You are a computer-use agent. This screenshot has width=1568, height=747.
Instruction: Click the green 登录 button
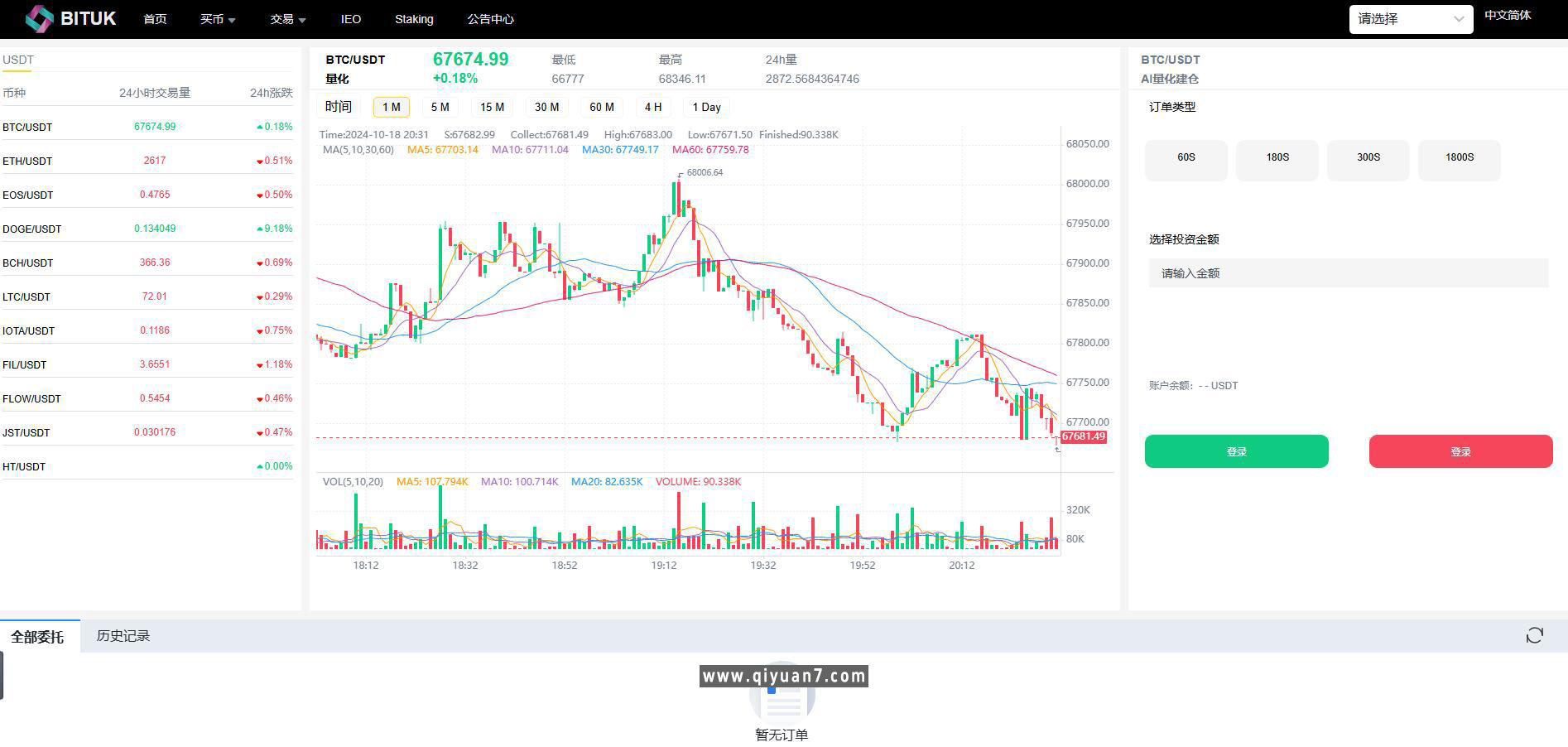point(1236,451)
